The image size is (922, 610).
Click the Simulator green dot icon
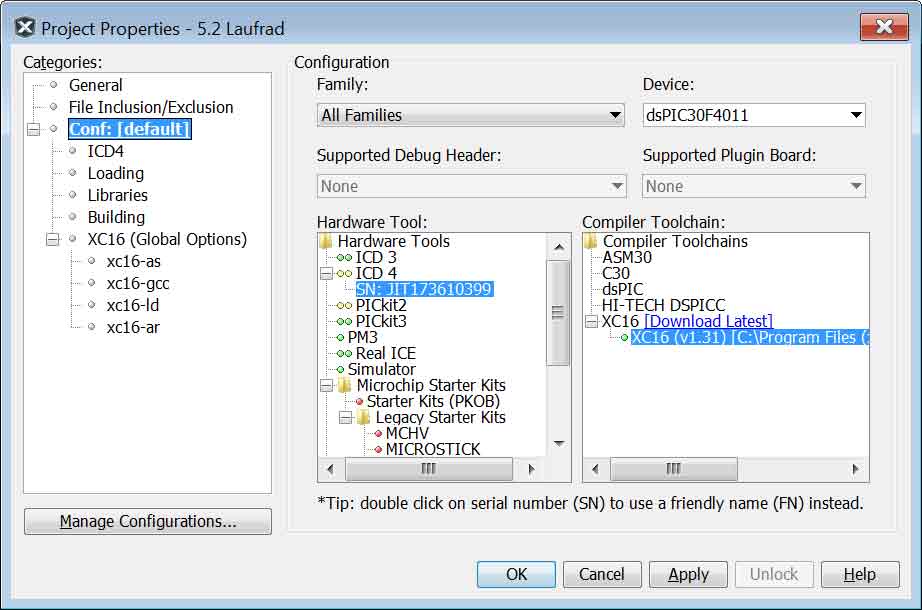[x=340, y=369]
